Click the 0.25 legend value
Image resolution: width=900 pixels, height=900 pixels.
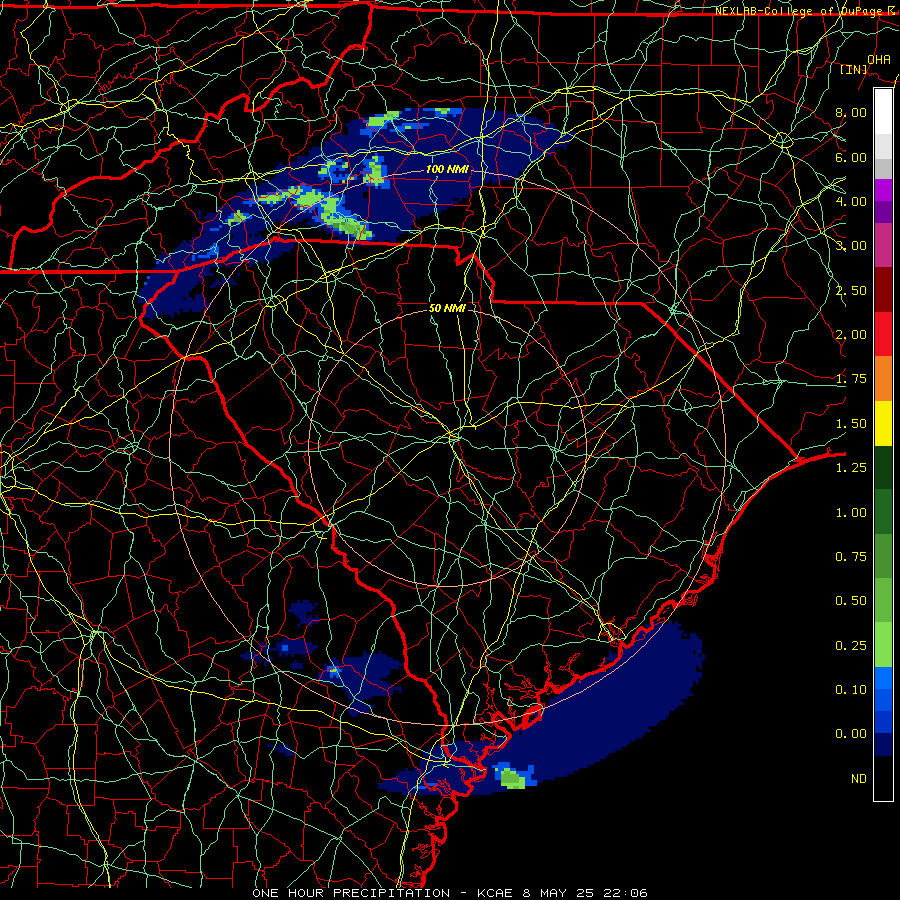click(851, 646)
